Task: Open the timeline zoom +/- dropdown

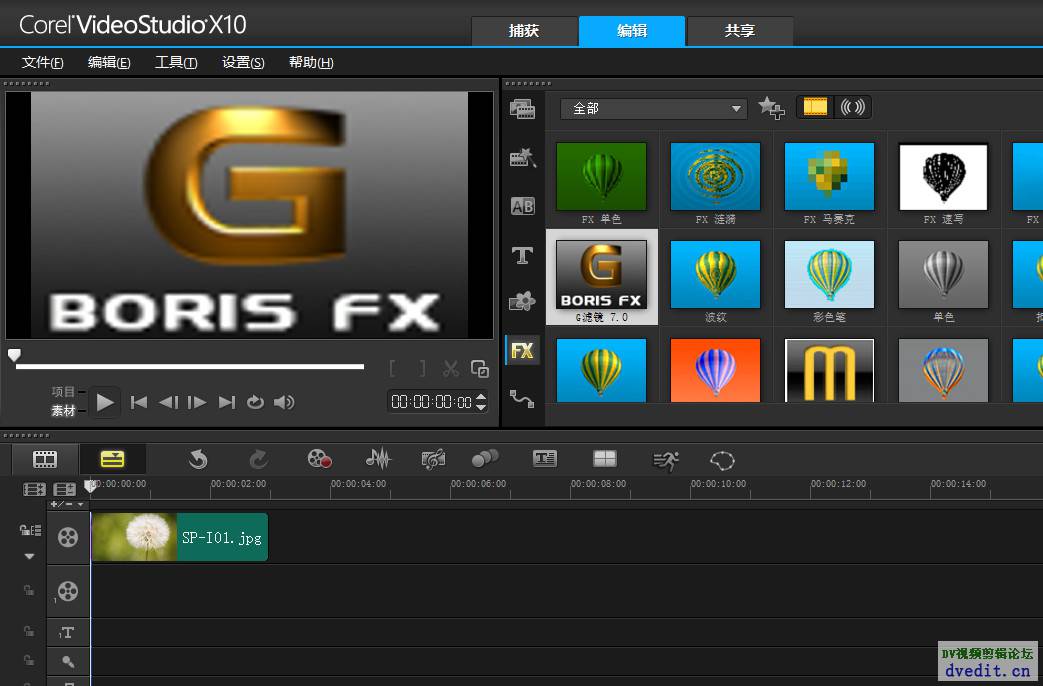Action: (x=67, y=504)
